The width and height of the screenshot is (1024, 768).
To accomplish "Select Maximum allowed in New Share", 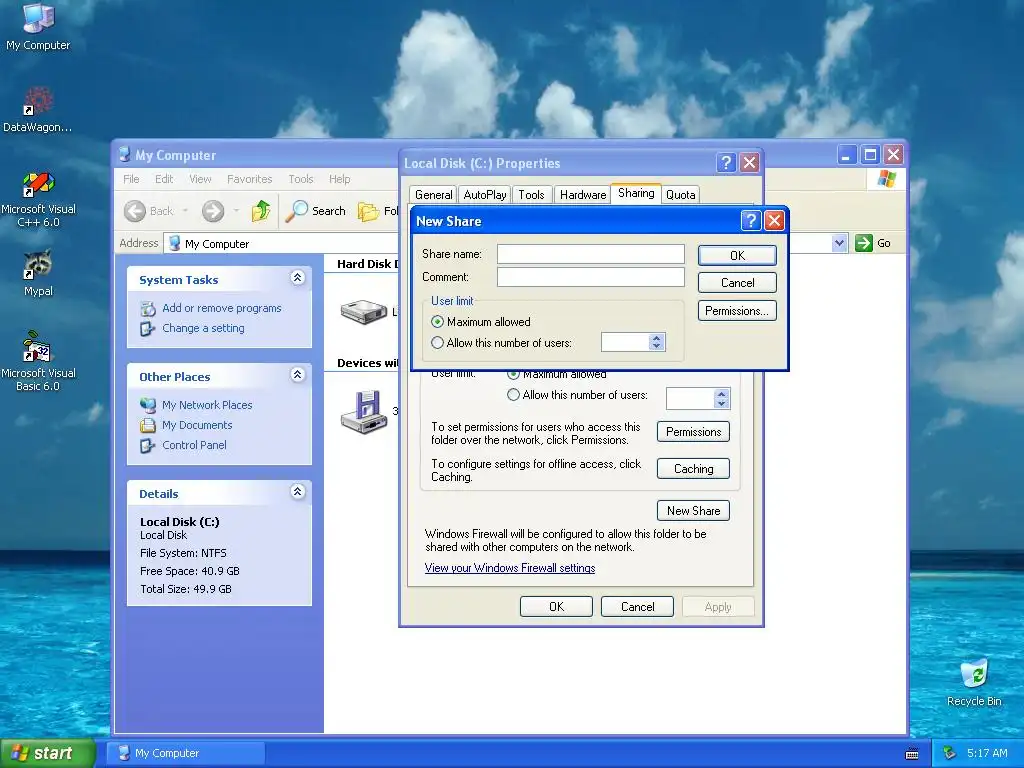I will coord(438,322).
